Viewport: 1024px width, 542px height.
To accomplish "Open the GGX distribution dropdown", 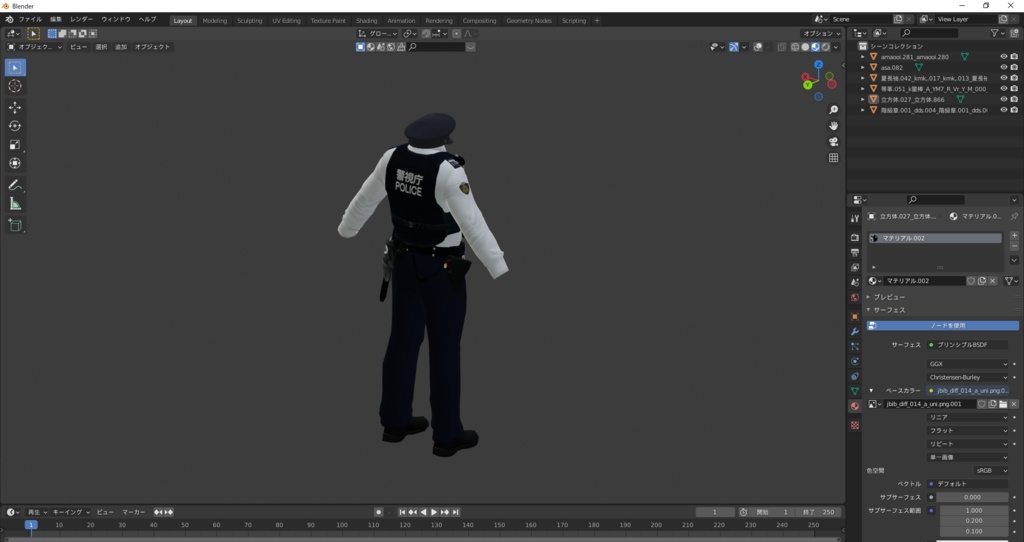I will pyautogui.click(x=967, y=364).
